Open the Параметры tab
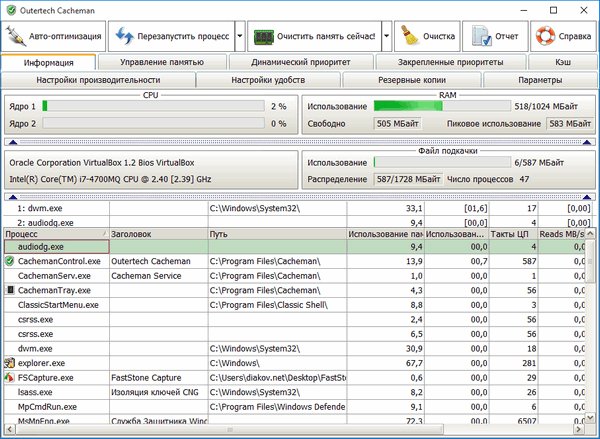This screenshot has height=439, width=600. [540, 80]
